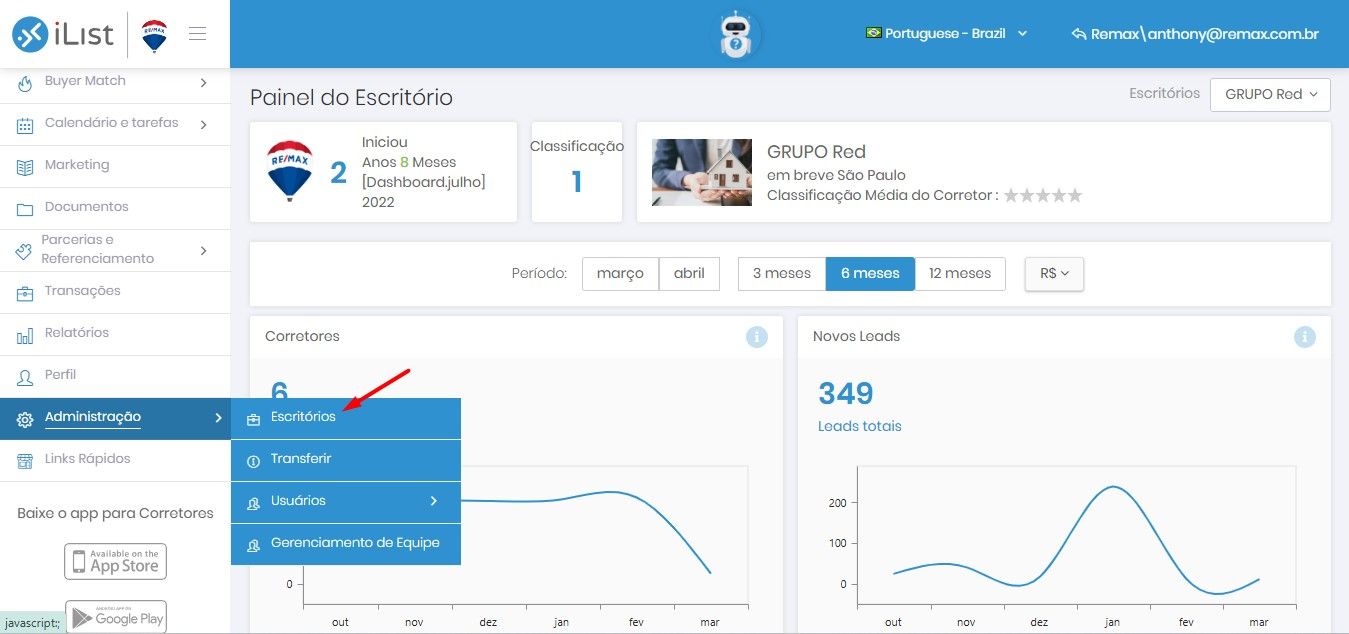
Task: Open Documentos in the sidebar
Action: (115, 208)
